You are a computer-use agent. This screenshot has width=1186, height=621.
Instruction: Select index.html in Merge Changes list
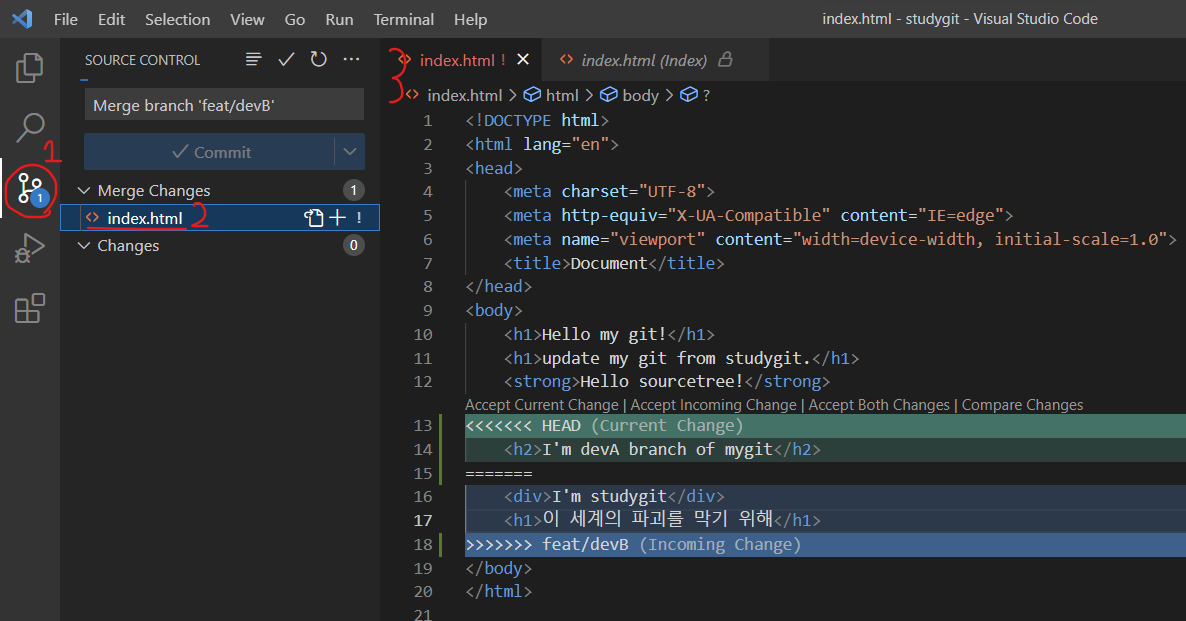coord(219,218)
